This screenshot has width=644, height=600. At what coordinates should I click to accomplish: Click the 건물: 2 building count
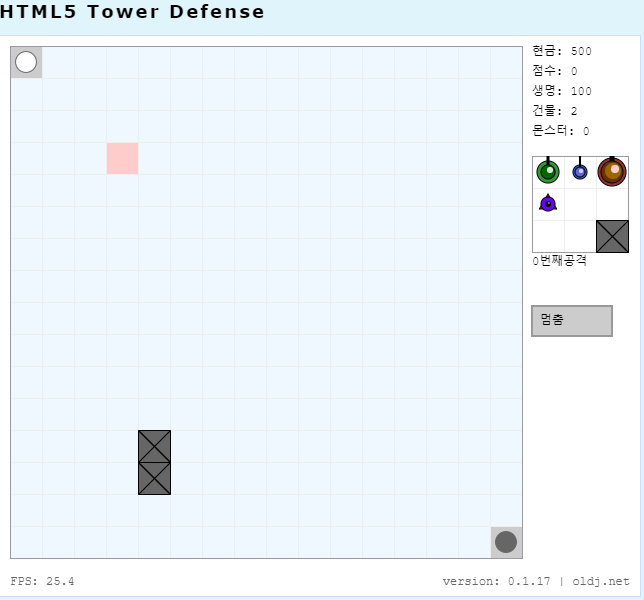point(555,110)
